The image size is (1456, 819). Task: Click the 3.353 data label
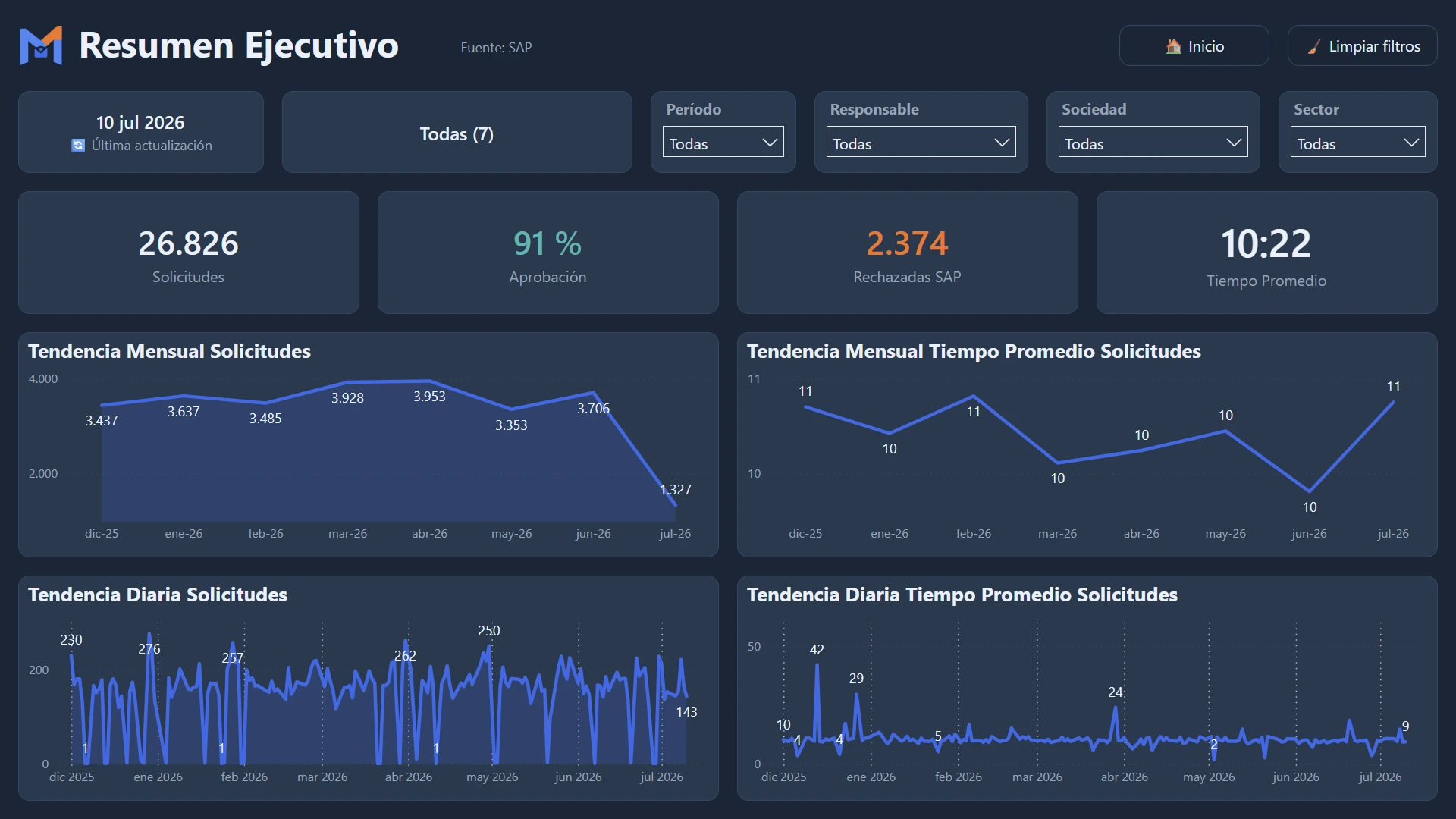(511, 425)
